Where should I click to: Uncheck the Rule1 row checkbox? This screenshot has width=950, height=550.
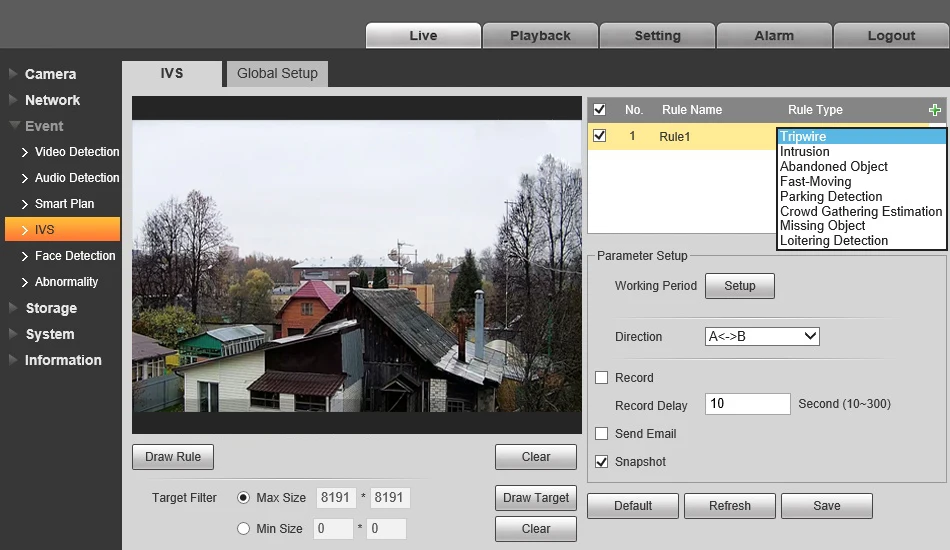pyautogui.click(x=599, y=136)
